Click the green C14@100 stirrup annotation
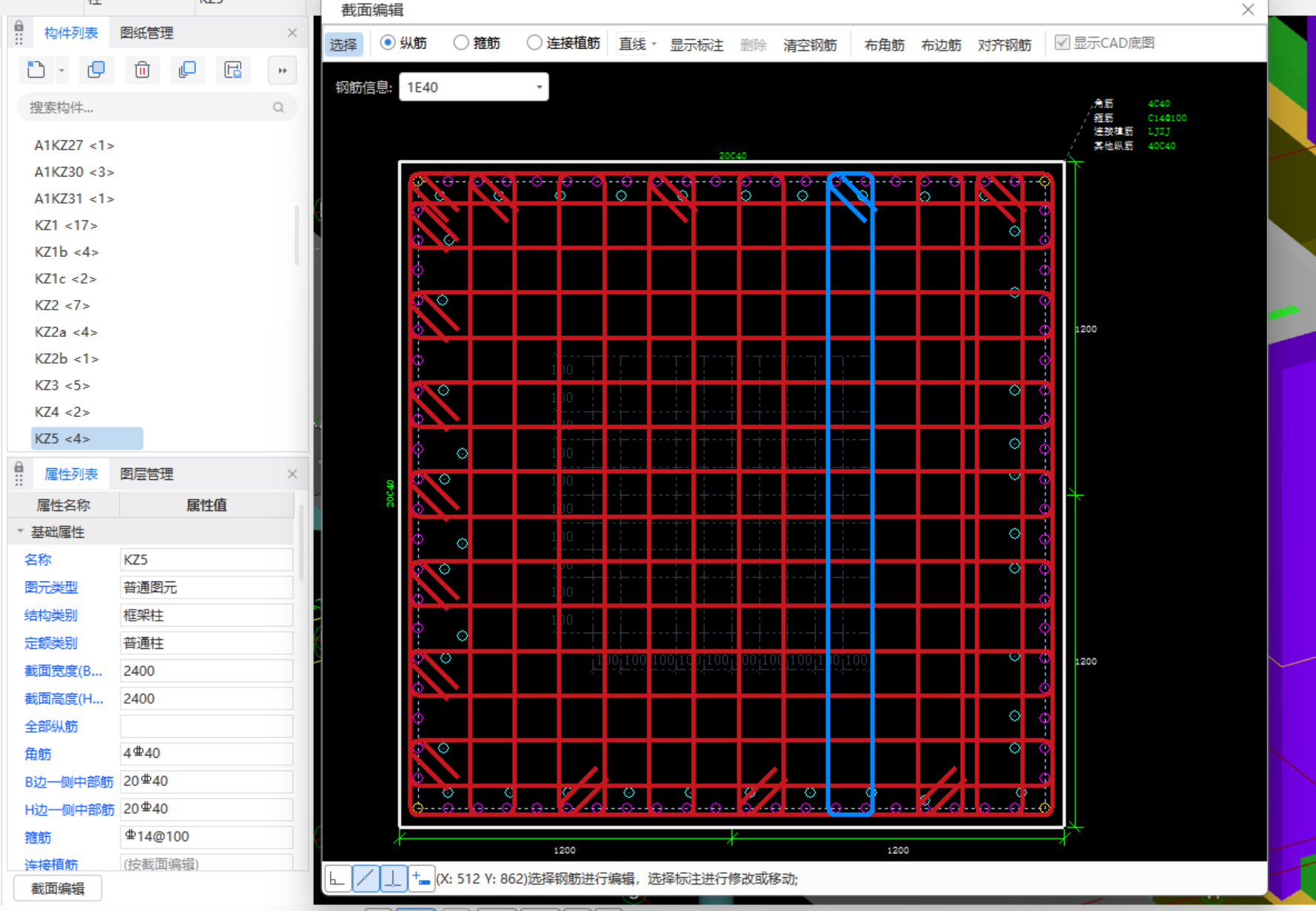The width and height of the screenshot is (1316, 911). click(x=1167, y=118)
